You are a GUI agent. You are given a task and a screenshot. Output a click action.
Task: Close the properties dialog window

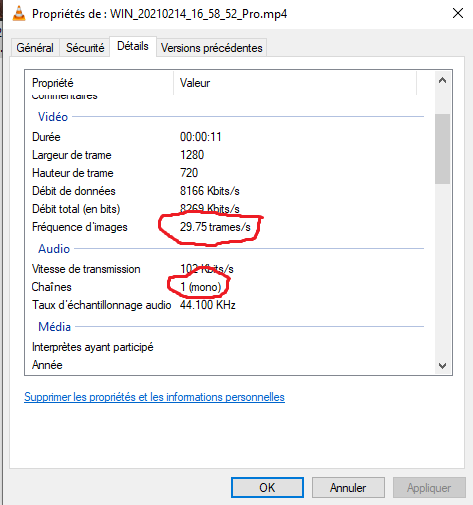(x=458, y=13)
